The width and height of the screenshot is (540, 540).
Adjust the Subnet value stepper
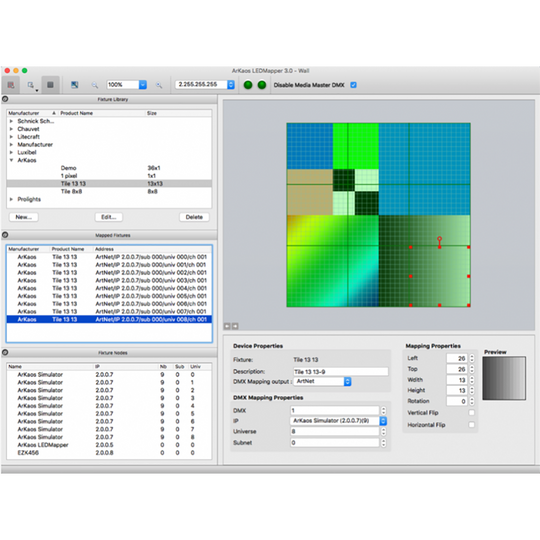383,443
